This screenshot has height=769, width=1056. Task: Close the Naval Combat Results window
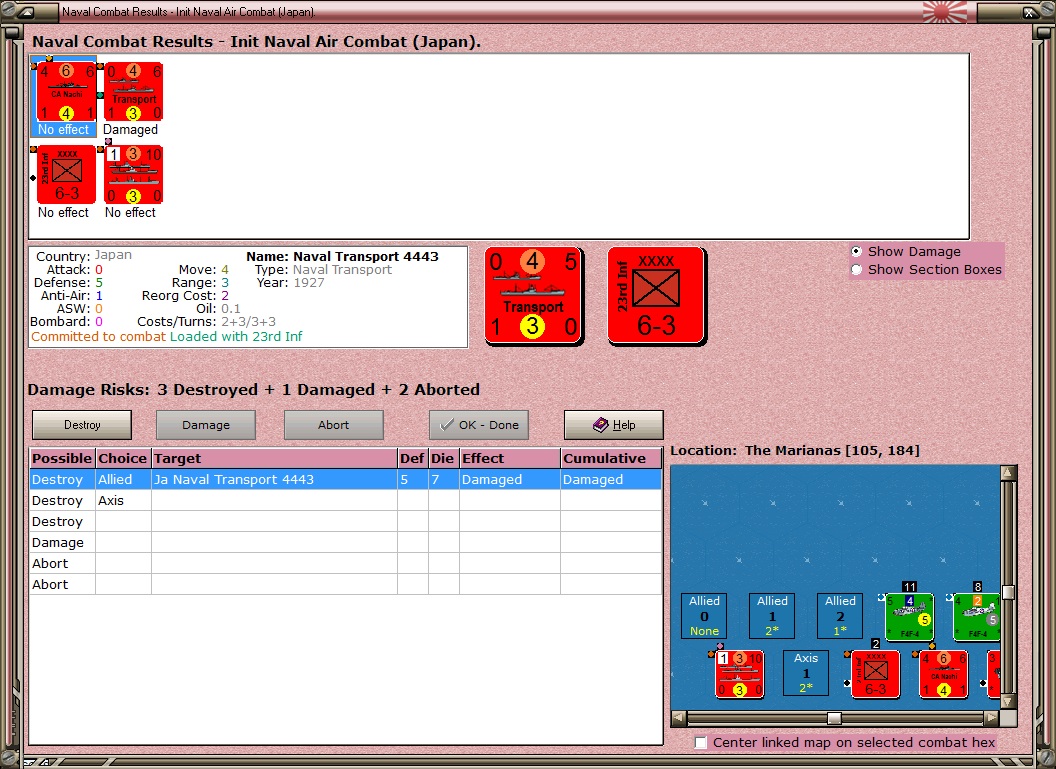1030,11
